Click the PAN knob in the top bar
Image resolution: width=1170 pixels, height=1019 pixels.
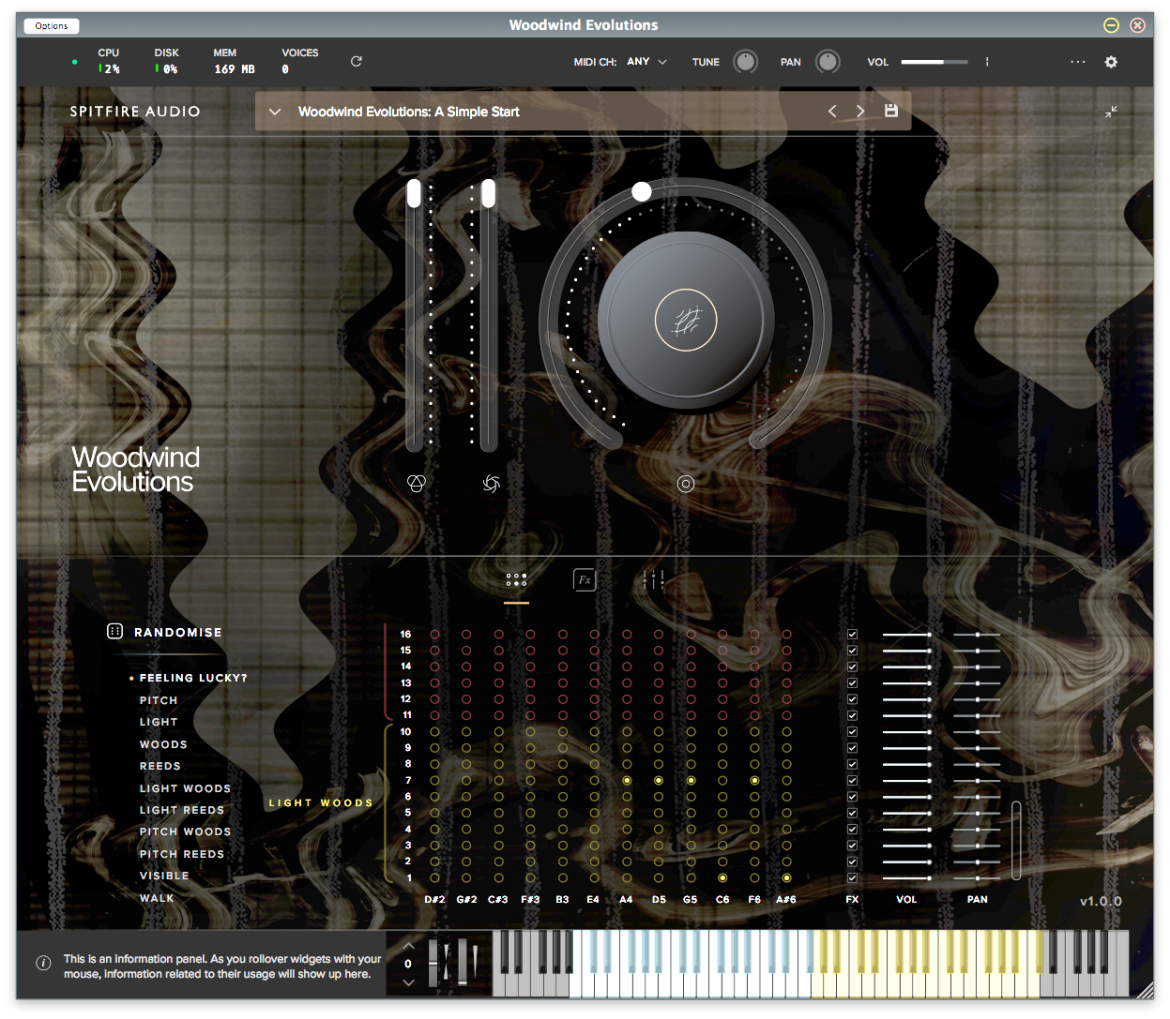point(827,61)
